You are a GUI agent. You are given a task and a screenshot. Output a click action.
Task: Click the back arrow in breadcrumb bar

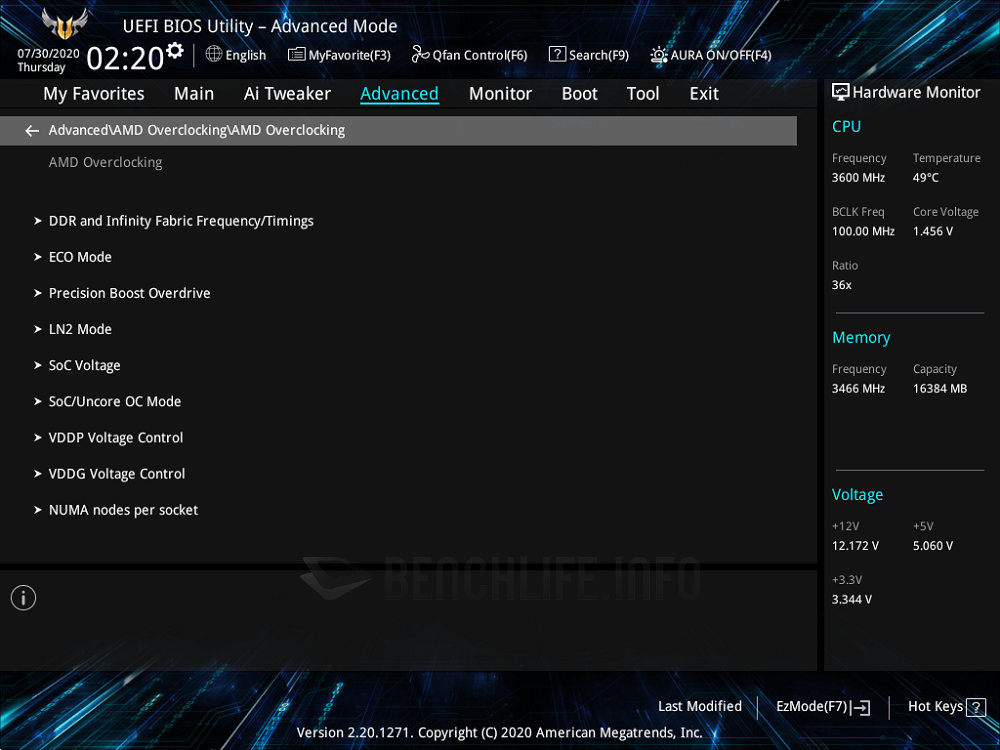pyautogui.click(x=32, y=131)
